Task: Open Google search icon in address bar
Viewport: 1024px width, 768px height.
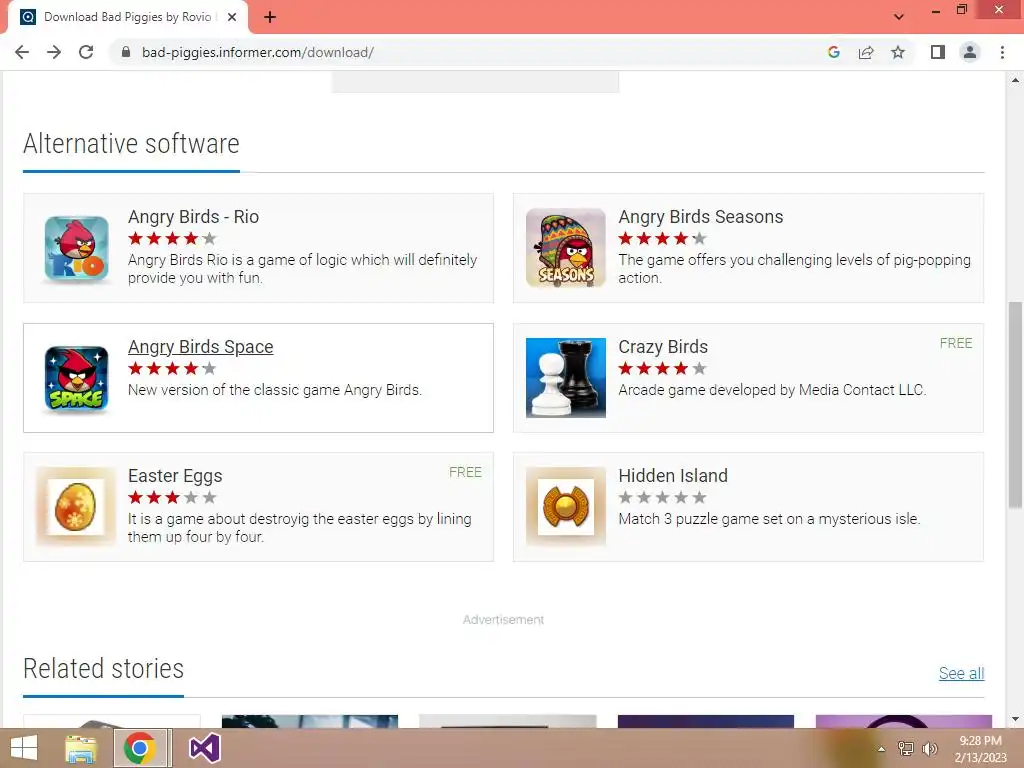Action: click(x=833, y=52)
